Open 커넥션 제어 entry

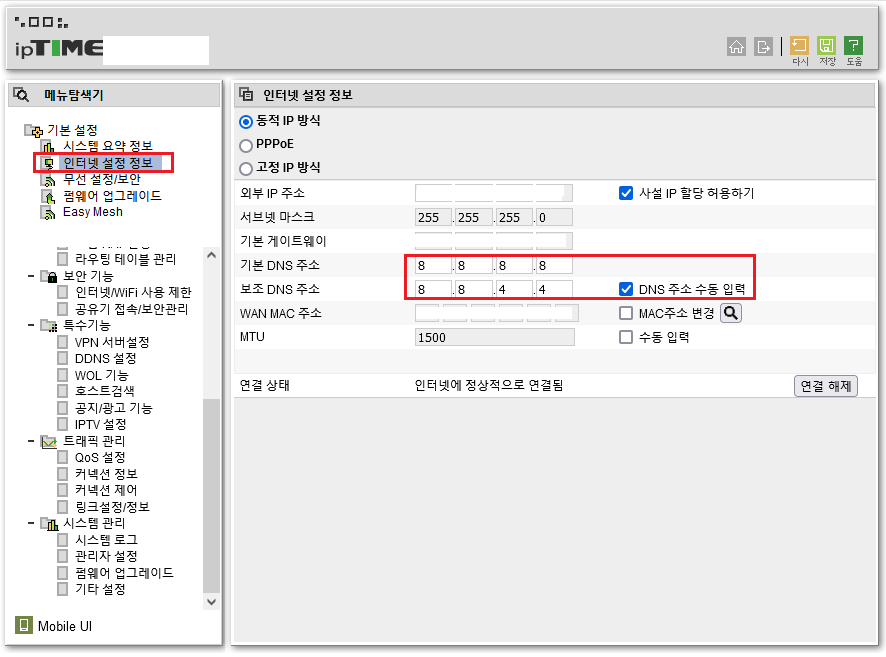click(x=106, y=490)
